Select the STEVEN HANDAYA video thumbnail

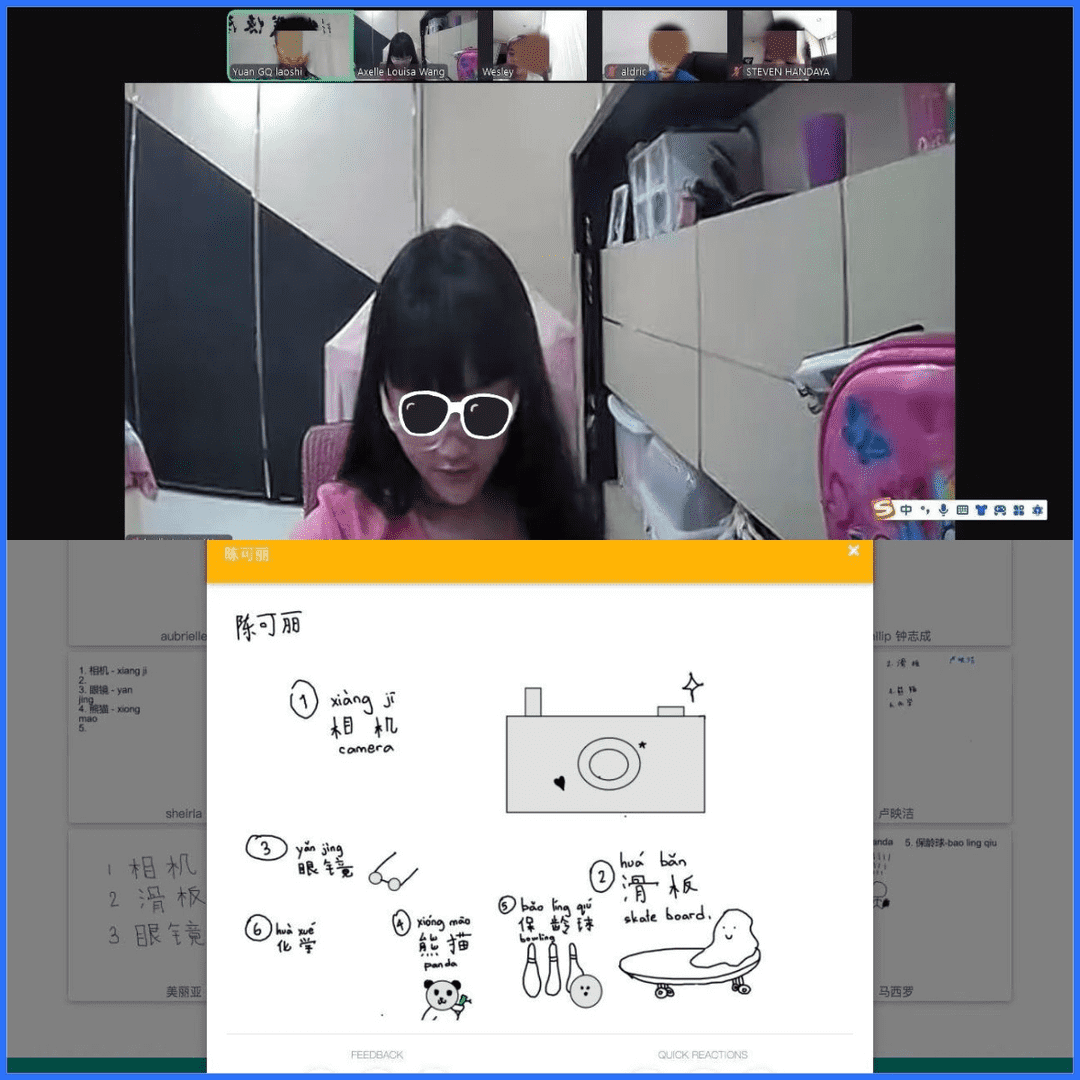click(787, 46)
